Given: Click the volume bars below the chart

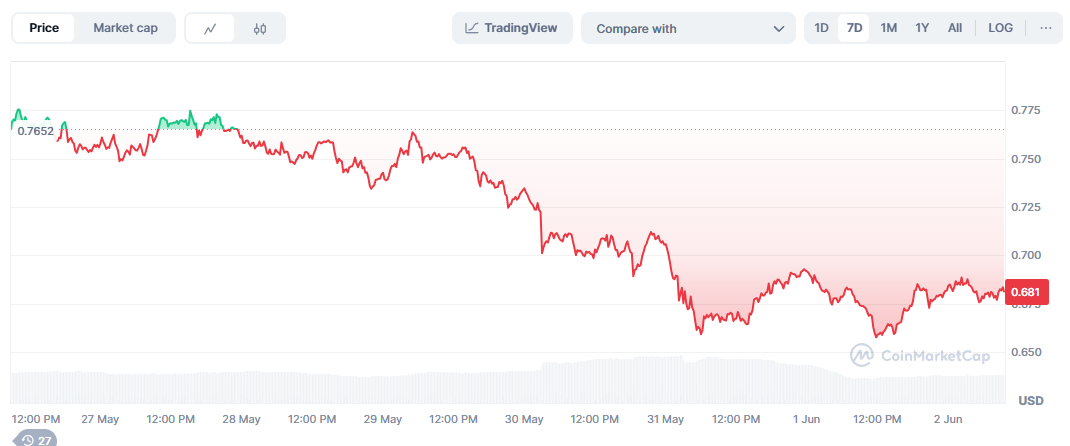Looking at the screenshot, I should click(500, 382).
